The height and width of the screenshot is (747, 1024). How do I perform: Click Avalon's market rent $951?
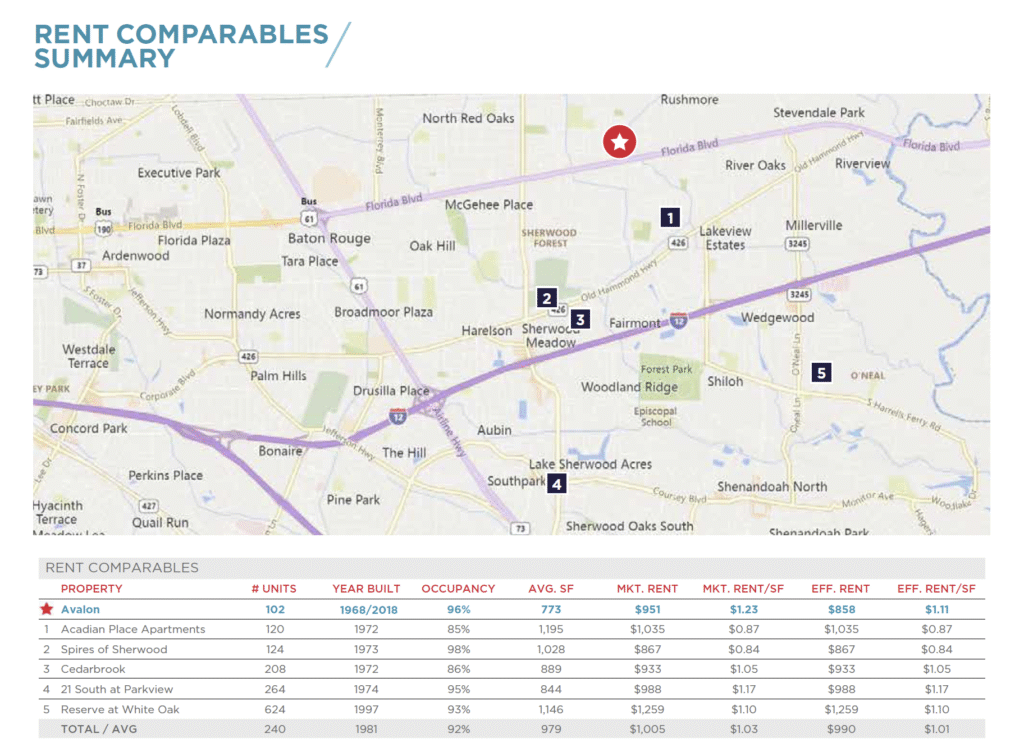tap(647, 609)
